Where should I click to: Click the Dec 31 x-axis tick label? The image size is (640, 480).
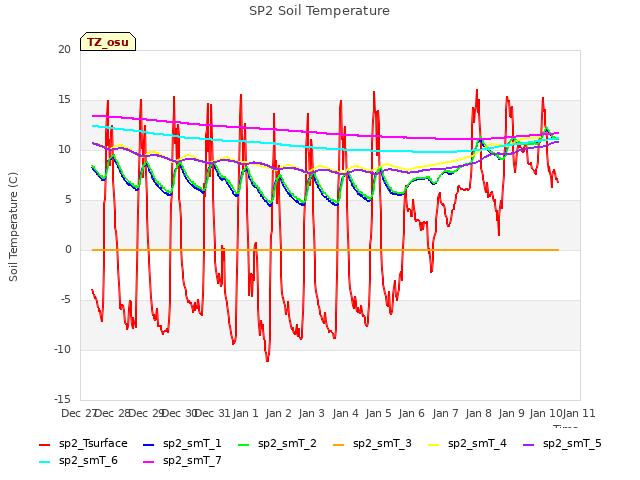213,413
